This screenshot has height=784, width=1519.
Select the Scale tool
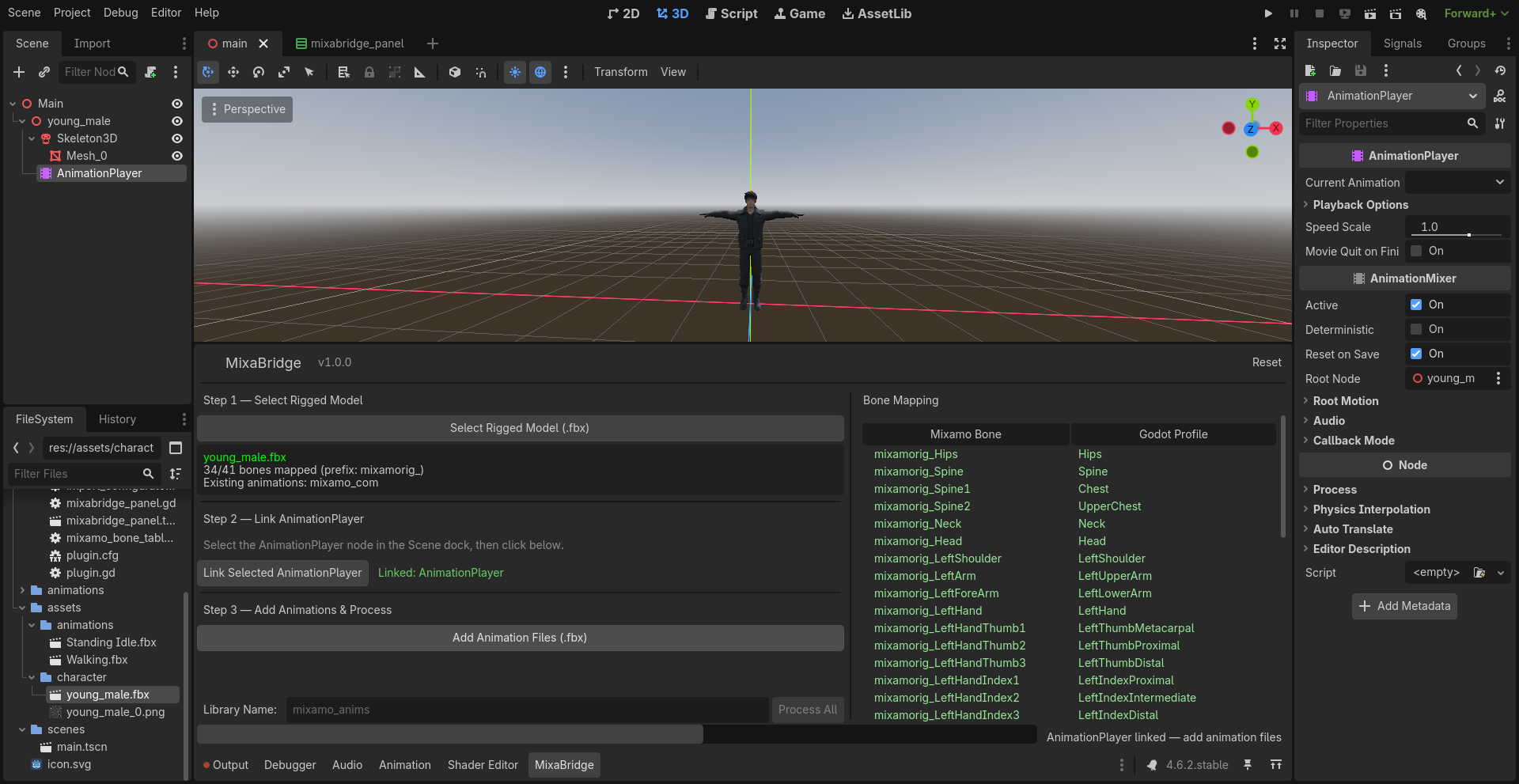[x=284, y=72]
